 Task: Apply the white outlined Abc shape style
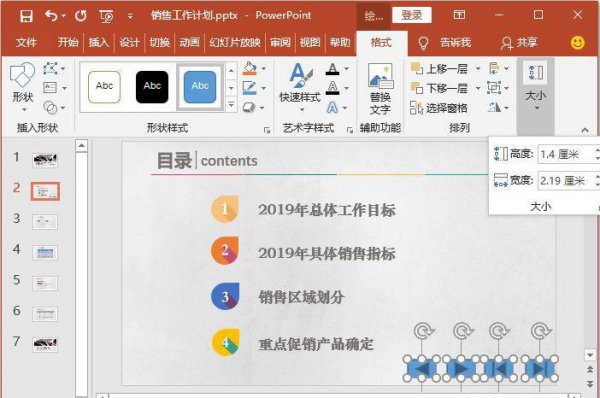point(104,87)
